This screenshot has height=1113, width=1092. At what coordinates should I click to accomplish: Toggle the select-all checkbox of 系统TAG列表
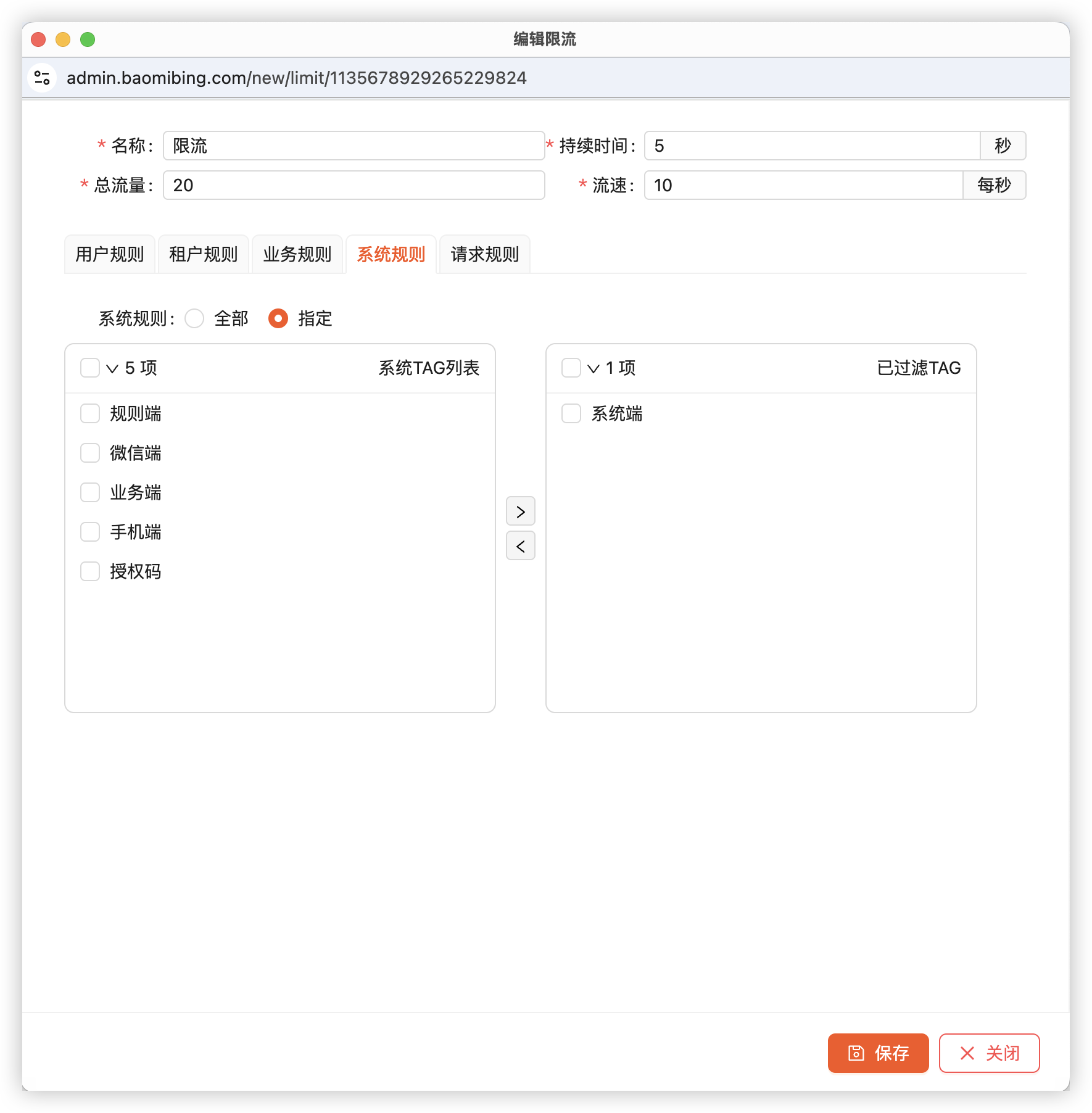(89, 367)
